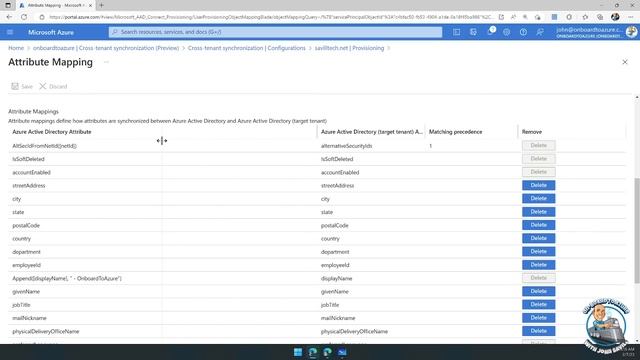Click the vertical scrollbar of the mappings list

tap(637, 231)
